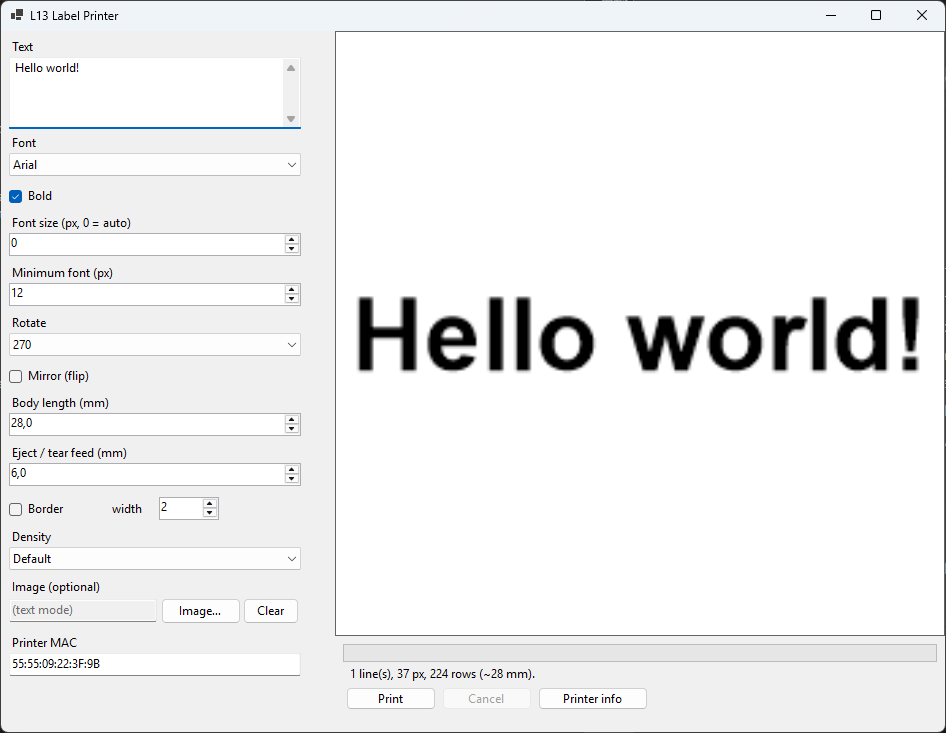Click the Image... browse button

(200, 611)
